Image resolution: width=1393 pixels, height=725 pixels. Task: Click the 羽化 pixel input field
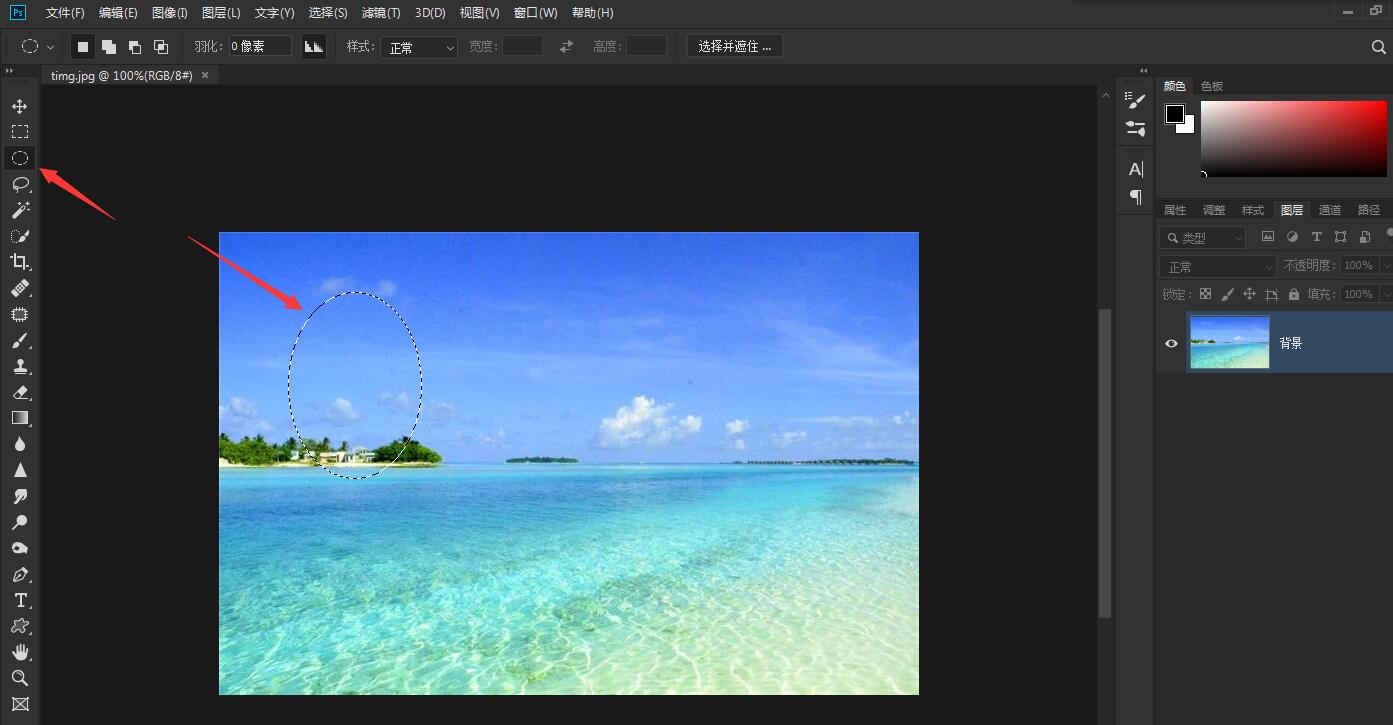pos(258,44)
